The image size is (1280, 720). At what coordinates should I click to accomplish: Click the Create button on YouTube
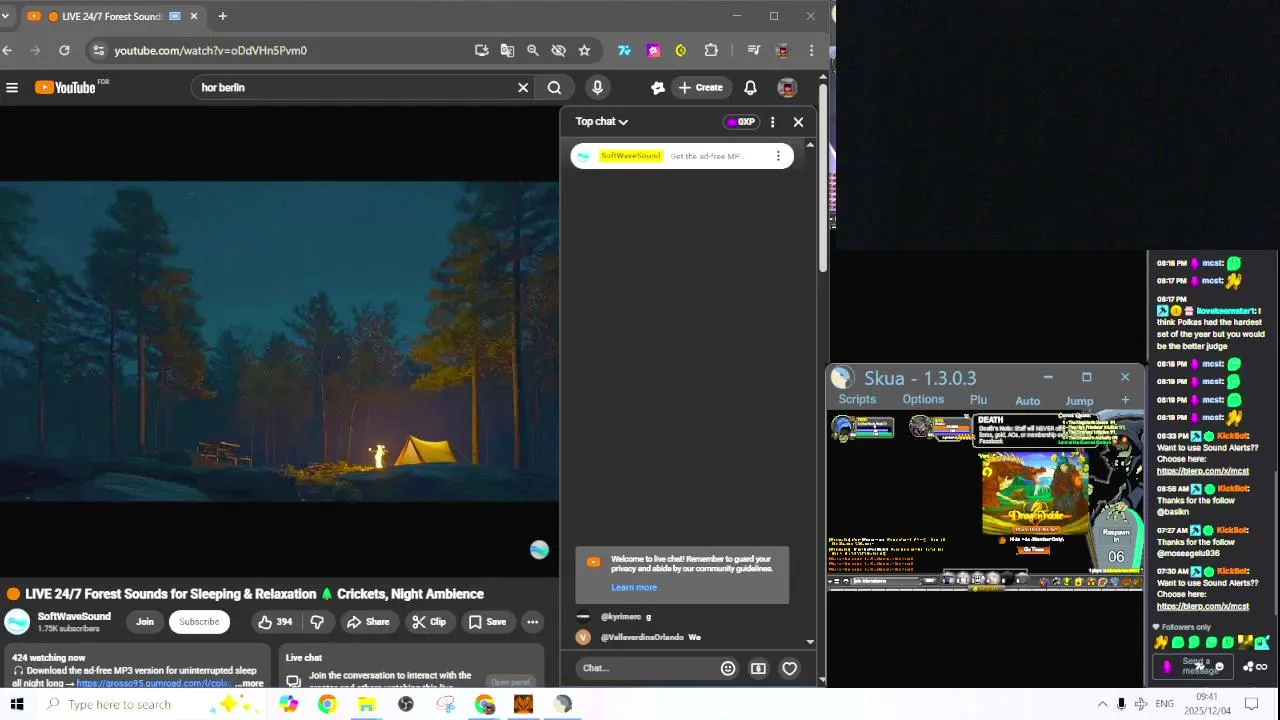[x=700, y=88]
